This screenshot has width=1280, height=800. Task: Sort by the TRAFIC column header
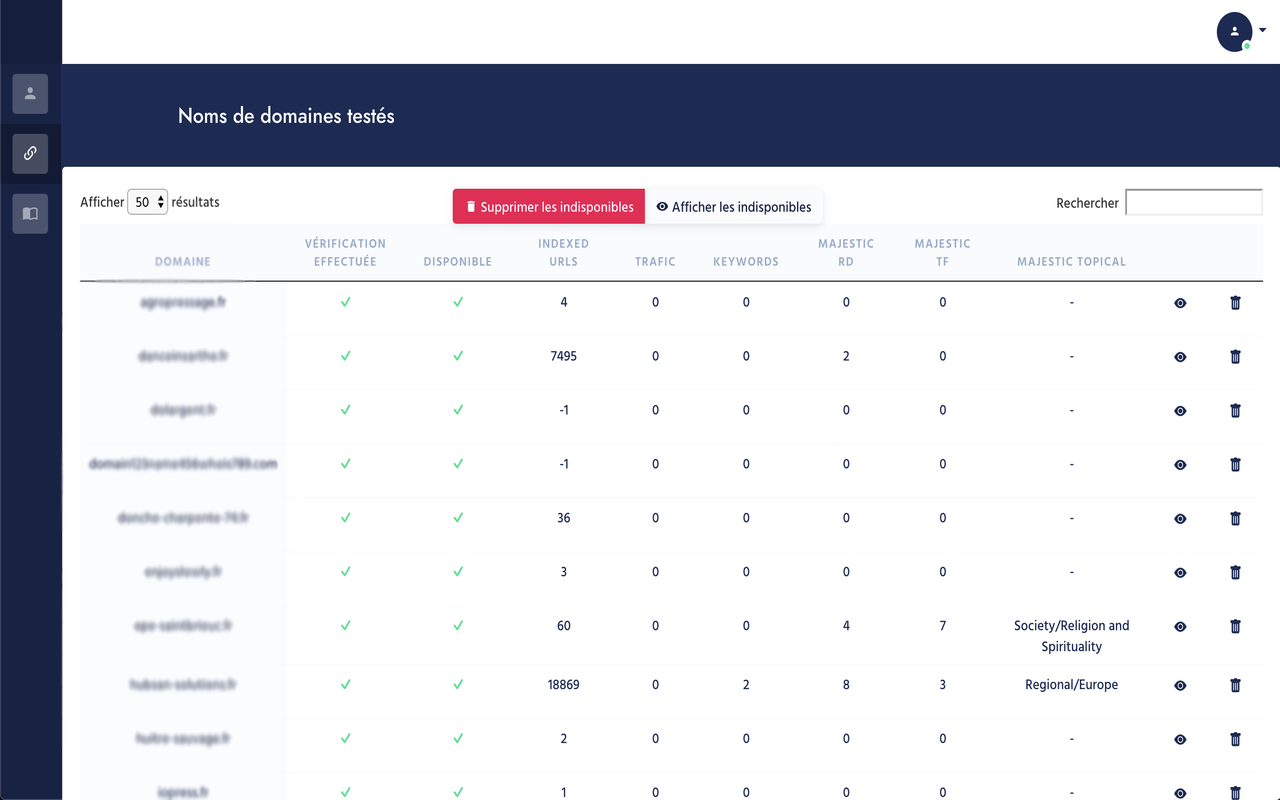[655, 261]
